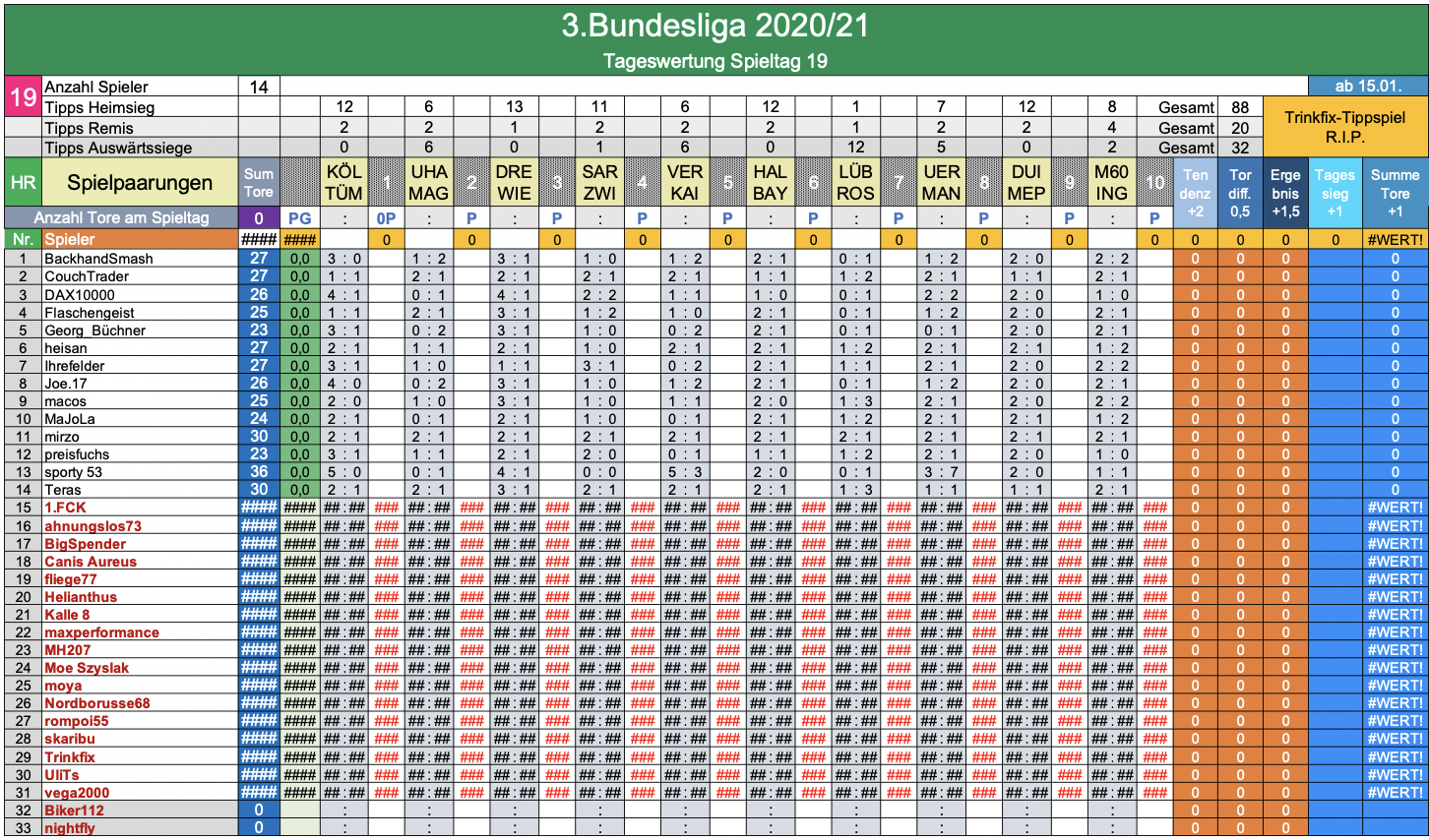The height and width of the screenshot is (840, 1429).
Task: Select the '0P' cell
Action: tap(387, 217)
